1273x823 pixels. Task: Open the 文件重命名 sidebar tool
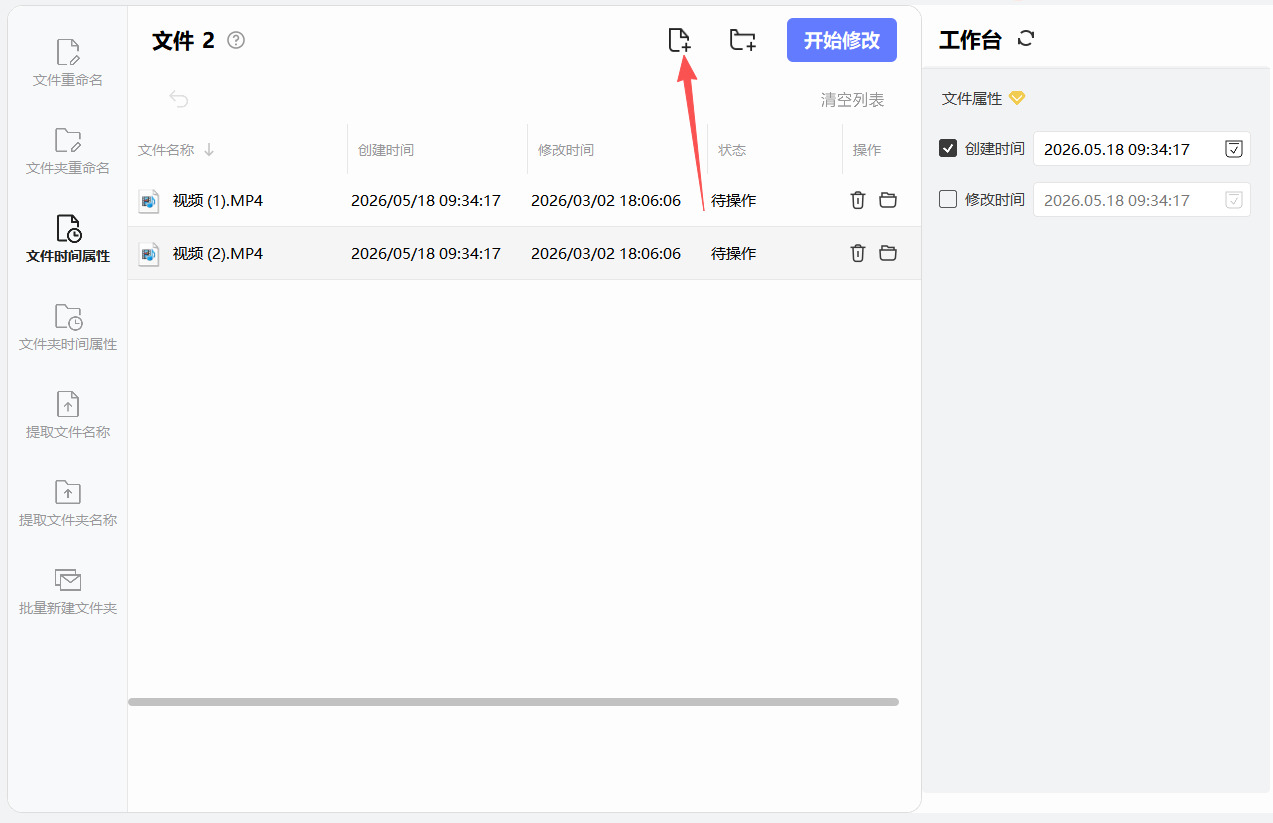(x=68, y=62)
